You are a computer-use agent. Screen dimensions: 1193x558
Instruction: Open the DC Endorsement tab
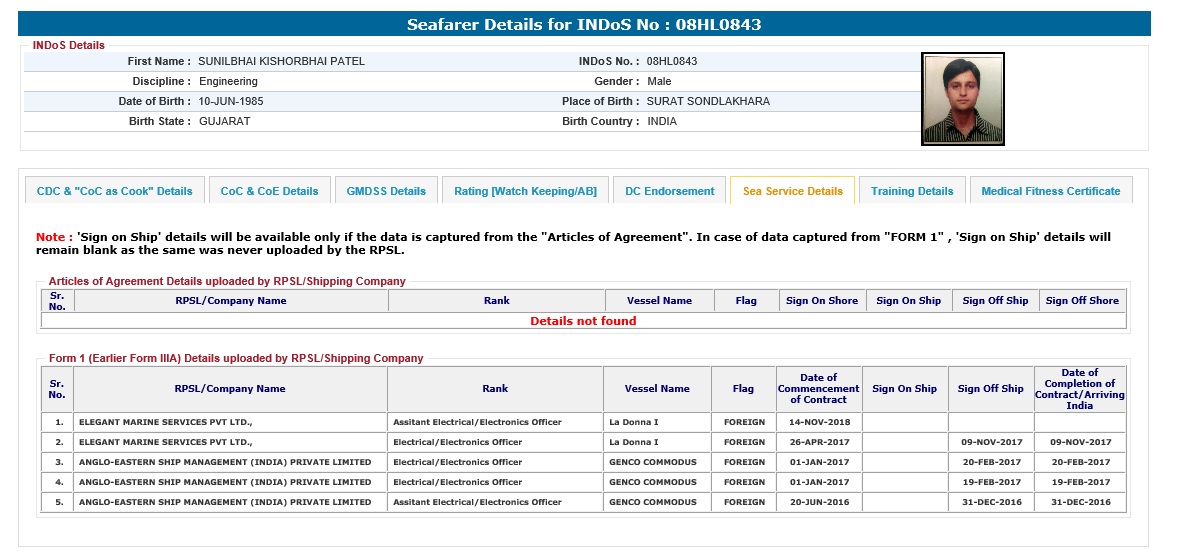pos(669,191)
